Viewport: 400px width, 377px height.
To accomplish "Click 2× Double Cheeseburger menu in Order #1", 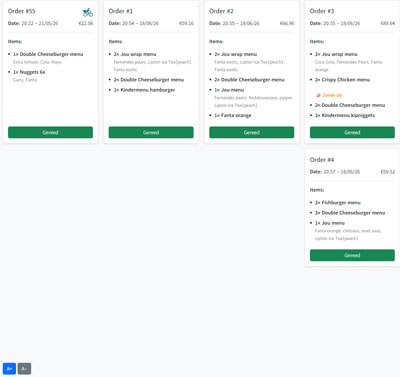I will tap(149, 80).
